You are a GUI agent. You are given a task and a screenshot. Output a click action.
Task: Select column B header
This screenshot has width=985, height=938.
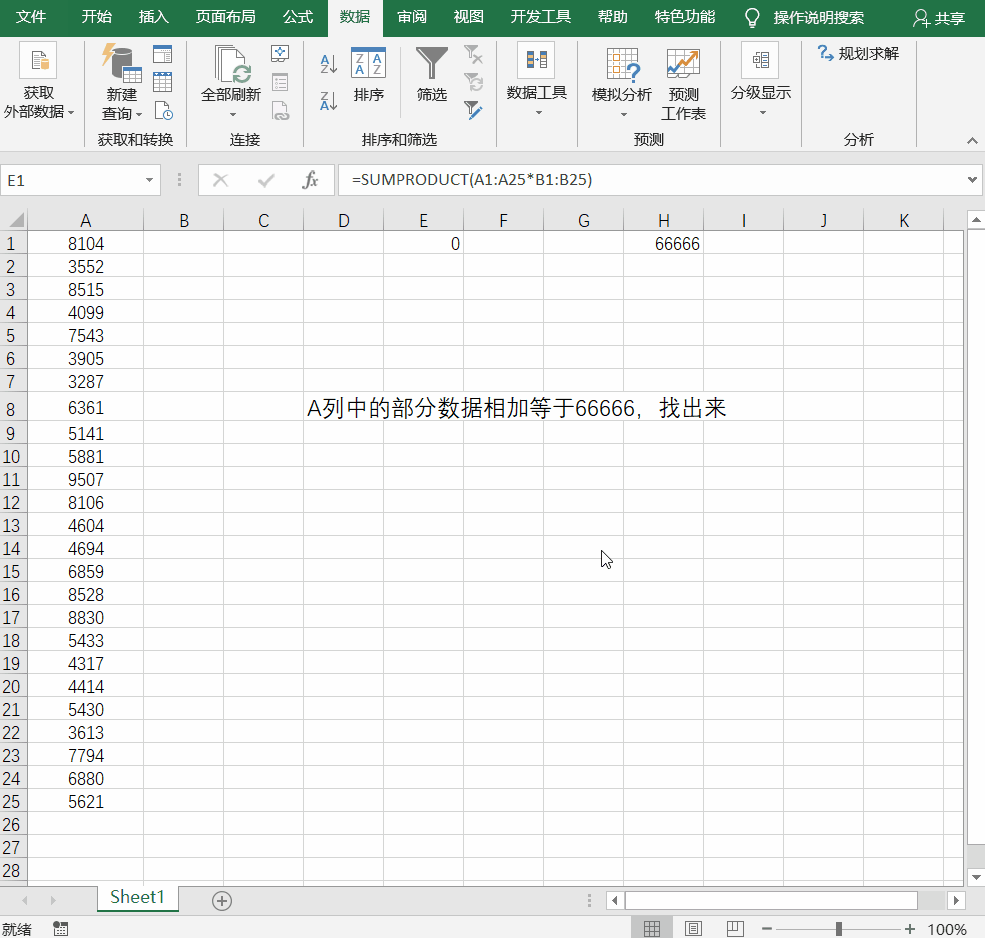click(183, 221)
